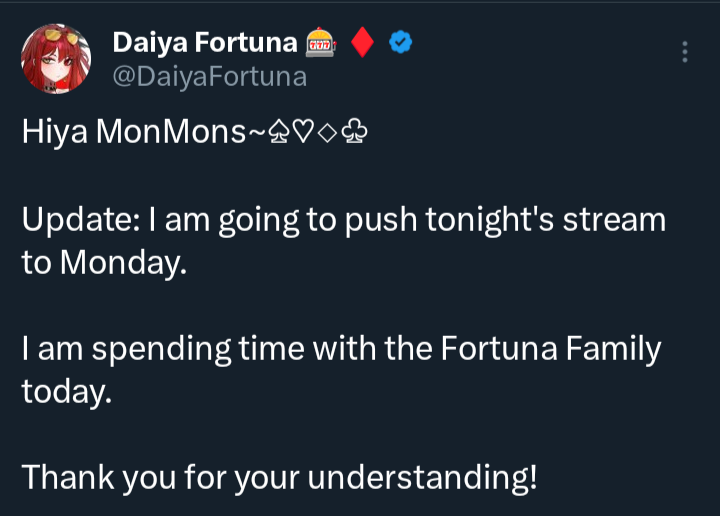Click the slot machine emoji beside the name
Image resolution: width=720 pixels, height=516 pixels.
[322, 43]
